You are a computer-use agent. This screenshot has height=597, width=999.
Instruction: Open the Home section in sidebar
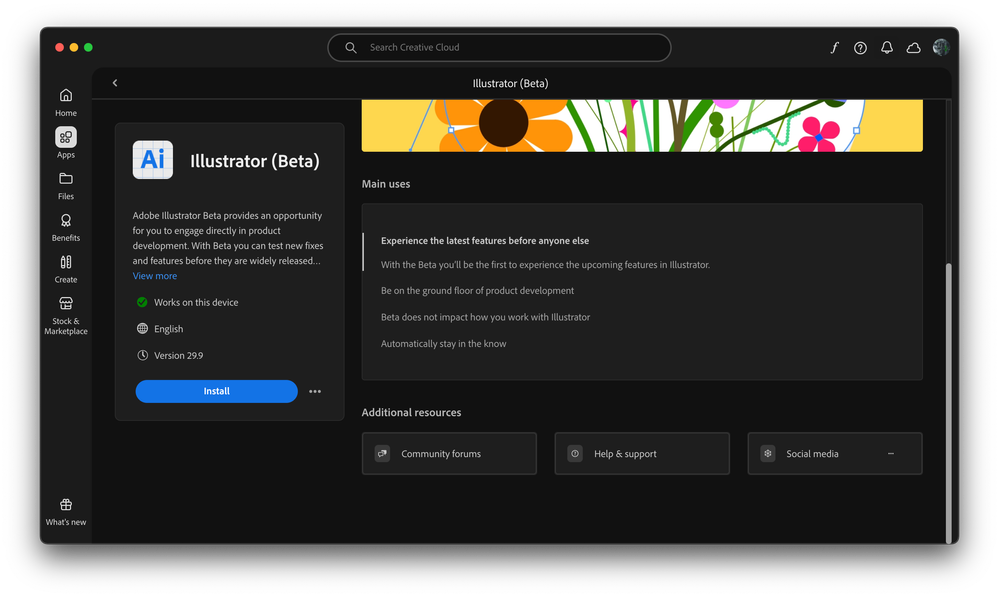click(x=66, y=102)
